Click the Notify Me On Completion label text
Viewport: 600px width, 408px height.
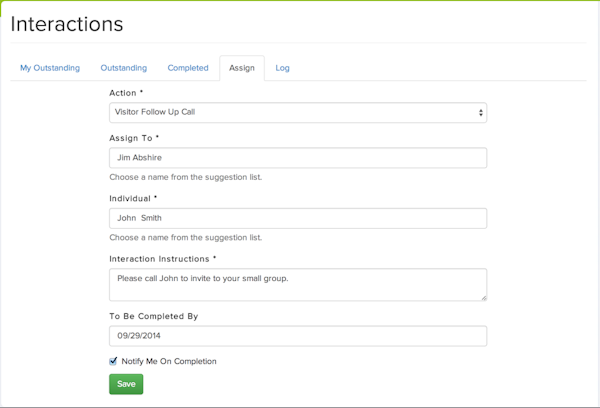click(x=169, y=361)
